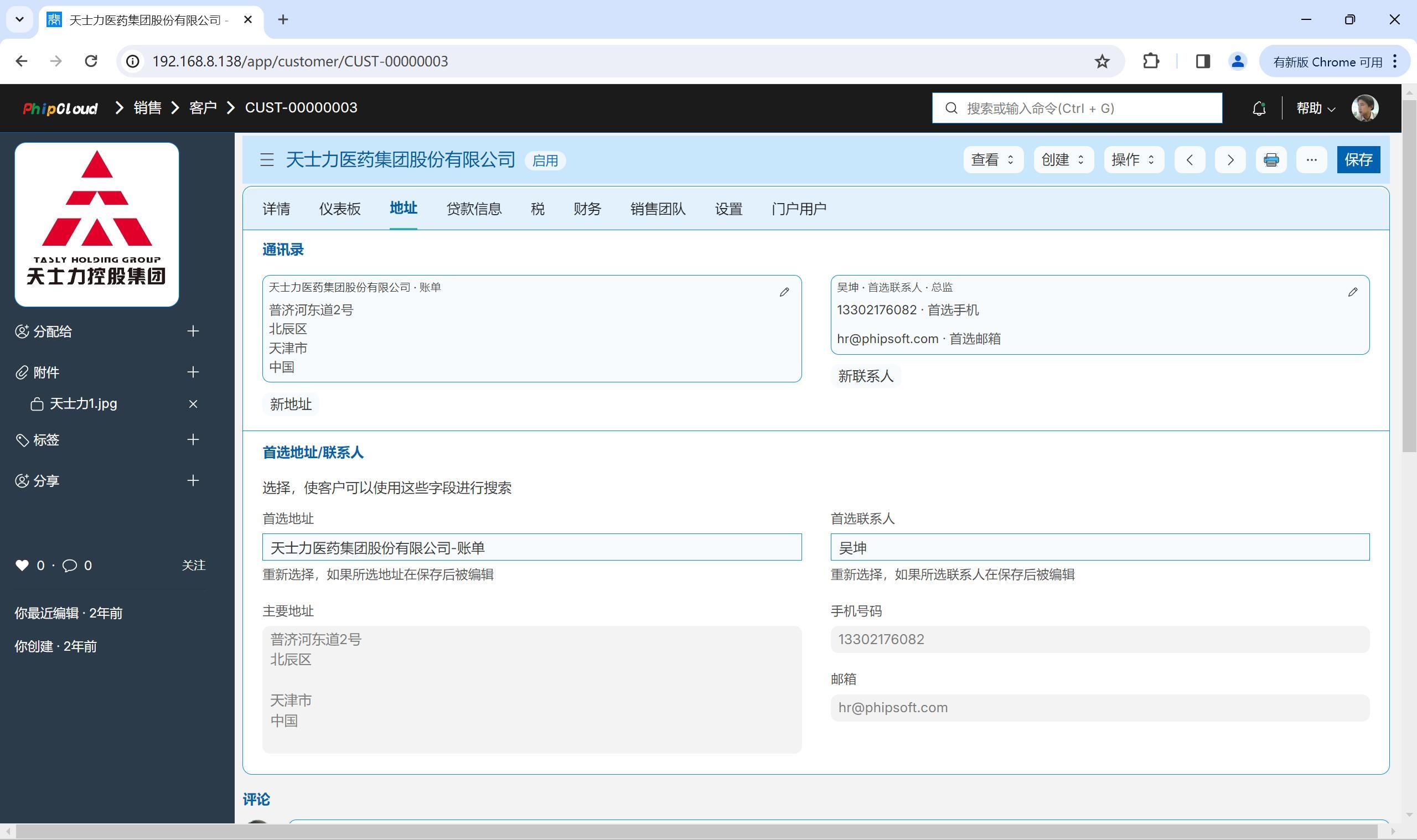Add a tag with 标签 plus

(193, 440)
